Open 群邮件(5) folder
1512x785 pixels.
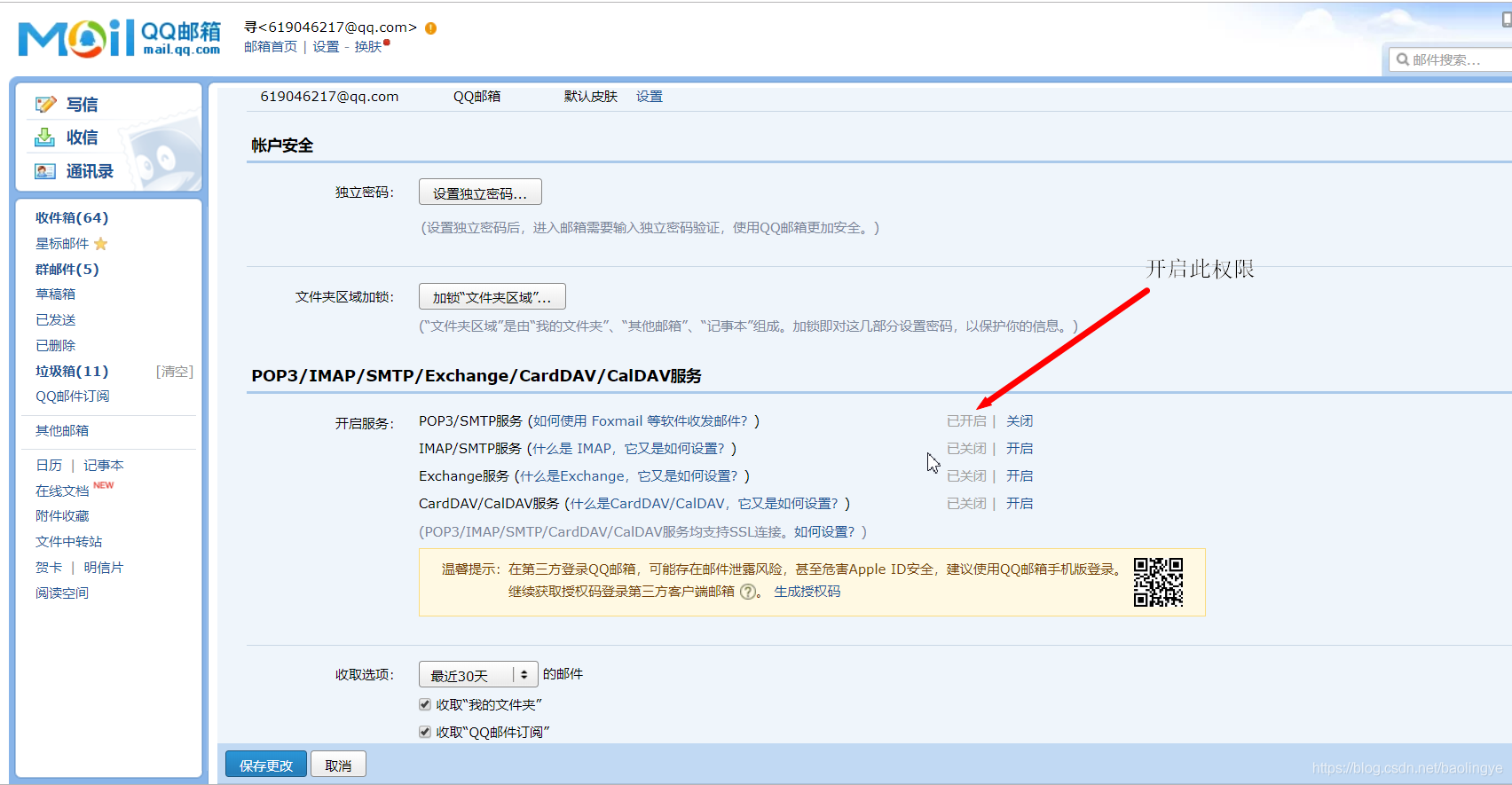(67, 270)
